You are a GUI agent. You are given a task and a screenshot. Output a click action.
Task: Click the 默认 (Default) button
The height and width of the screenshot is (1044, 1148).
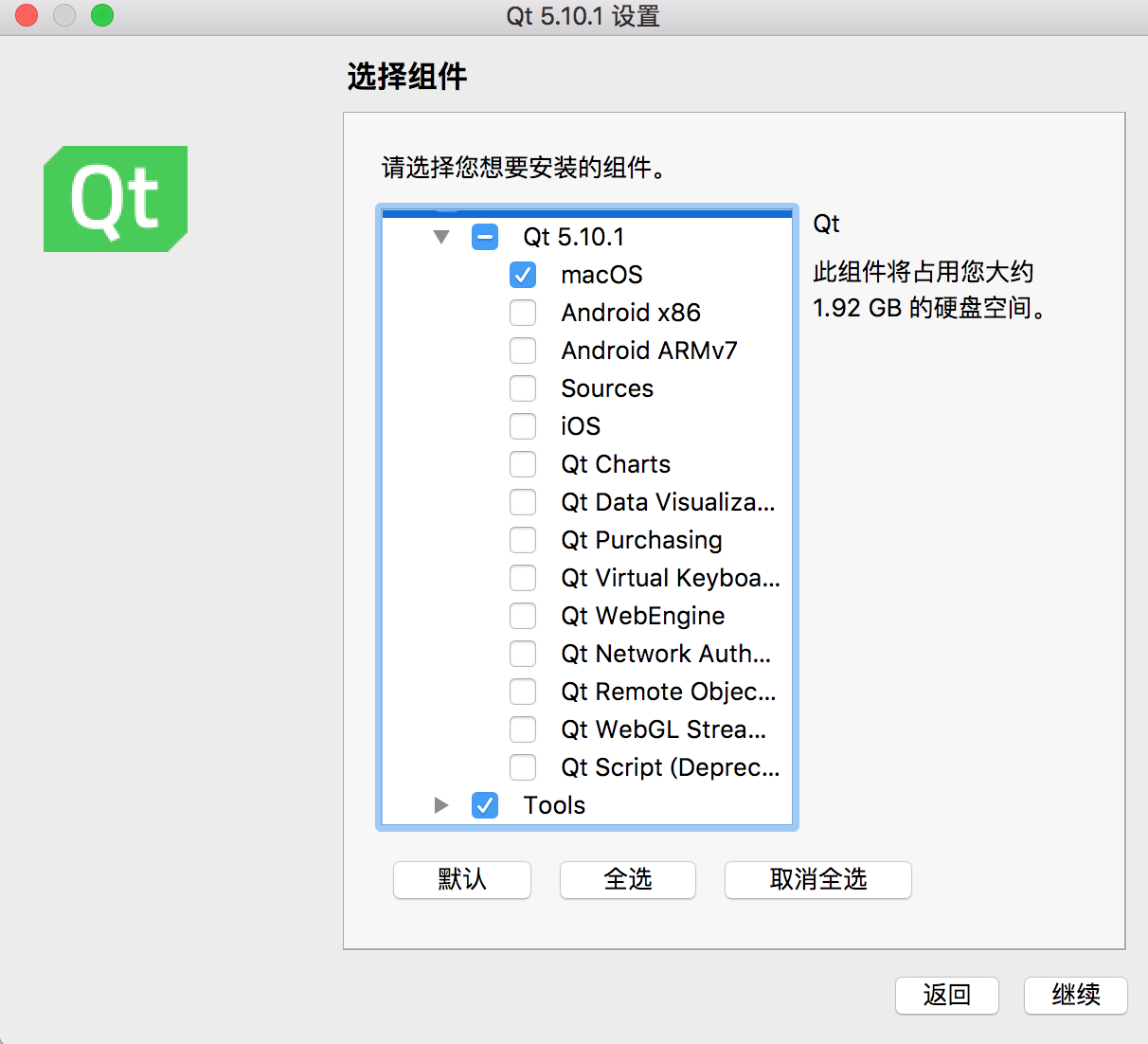tap(462, 879)
